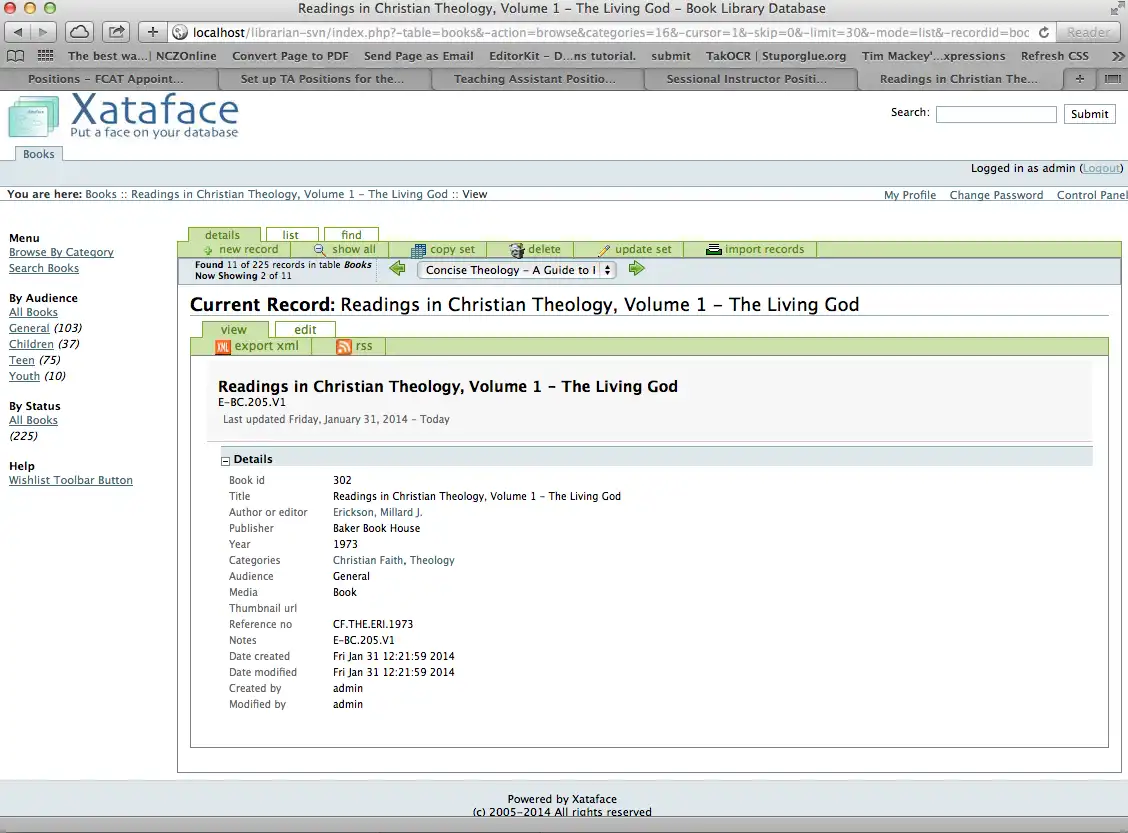Image resolution: width=1128 pixels, height=833 pixels.
Task: Open the Wishlist Toolbar Button link
Action: click(70, 481)
